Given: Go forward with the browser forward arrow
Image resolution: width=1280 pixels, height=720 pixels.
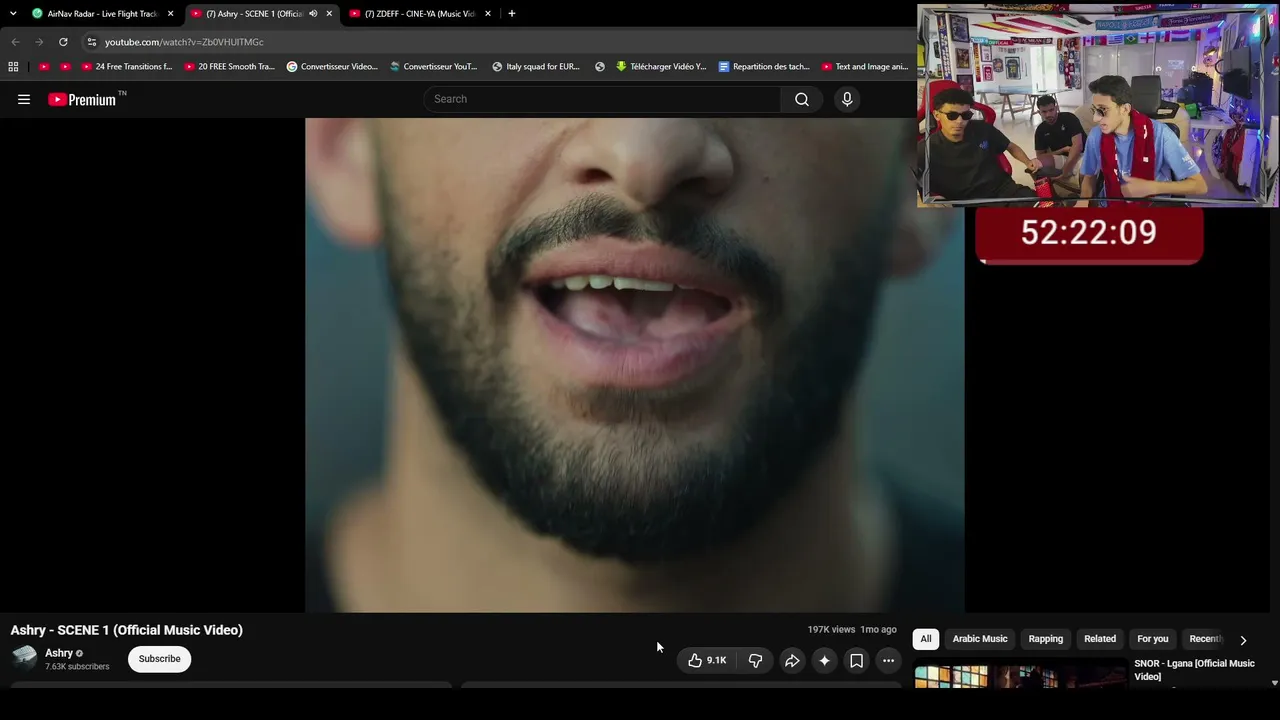Looking at the screenshot, I should click(x=39, y=42).
